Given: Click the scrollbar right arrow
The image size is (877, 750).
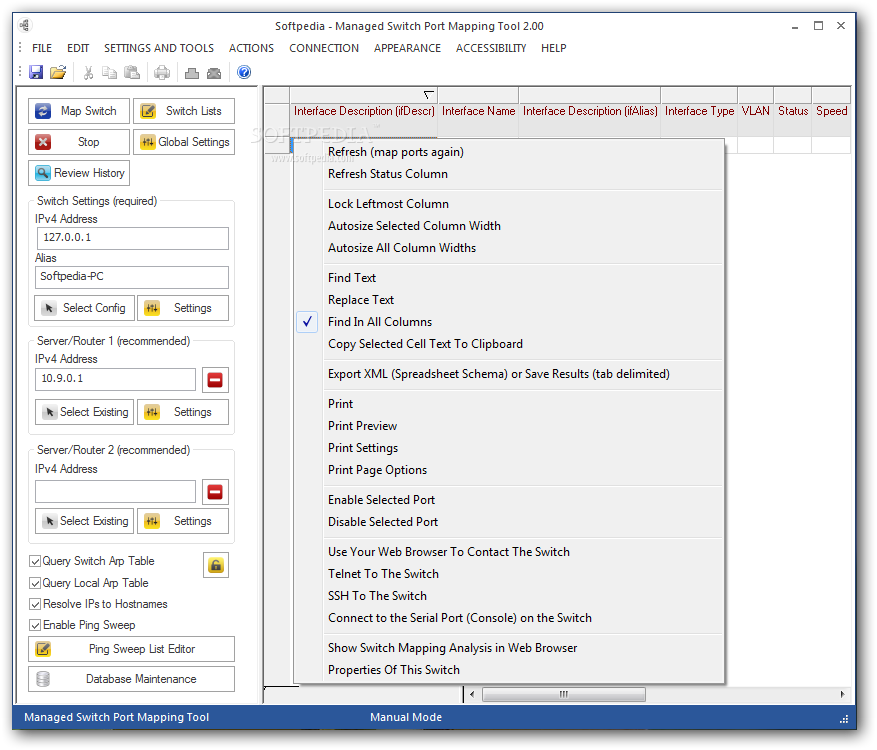Looking at the screenshot, I should tap(842, 695).
